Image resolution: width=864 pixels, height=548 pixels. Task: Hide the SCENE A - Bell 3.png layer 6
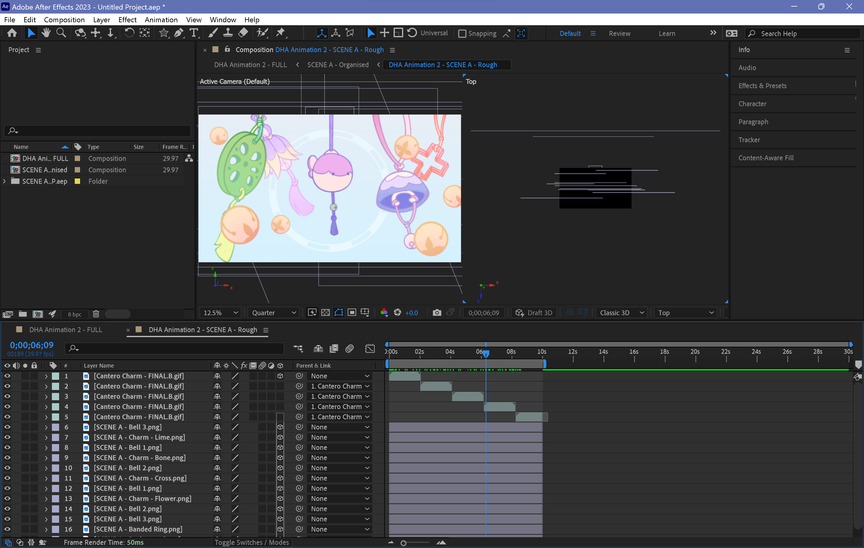point(7,427)
